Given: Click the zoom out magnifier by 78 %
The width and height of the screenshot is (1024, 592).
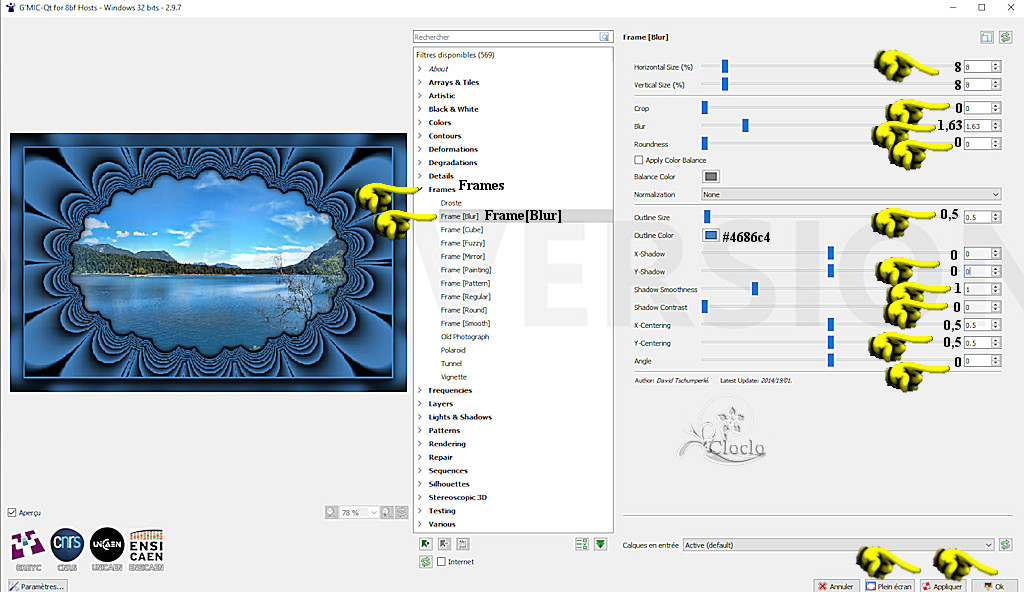Looking at the screenshot, I should coord(331,512).
